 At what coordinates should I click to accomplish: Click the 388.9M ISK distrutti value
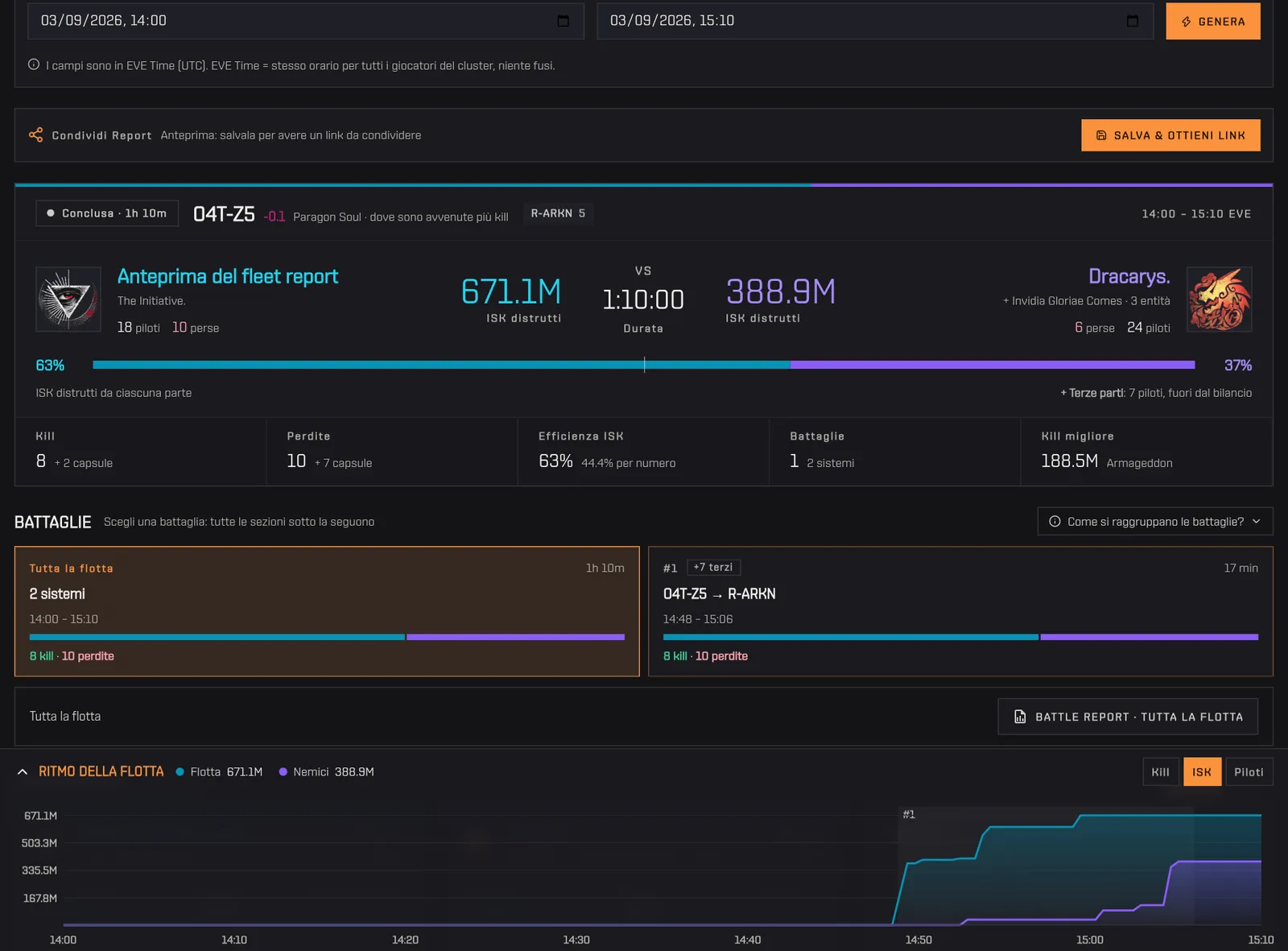click(x=781, y=292)
